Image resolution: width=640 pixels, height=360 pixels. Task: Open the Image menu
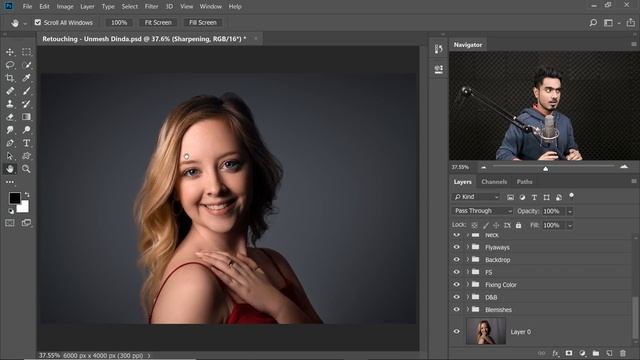tap(65, 7)
